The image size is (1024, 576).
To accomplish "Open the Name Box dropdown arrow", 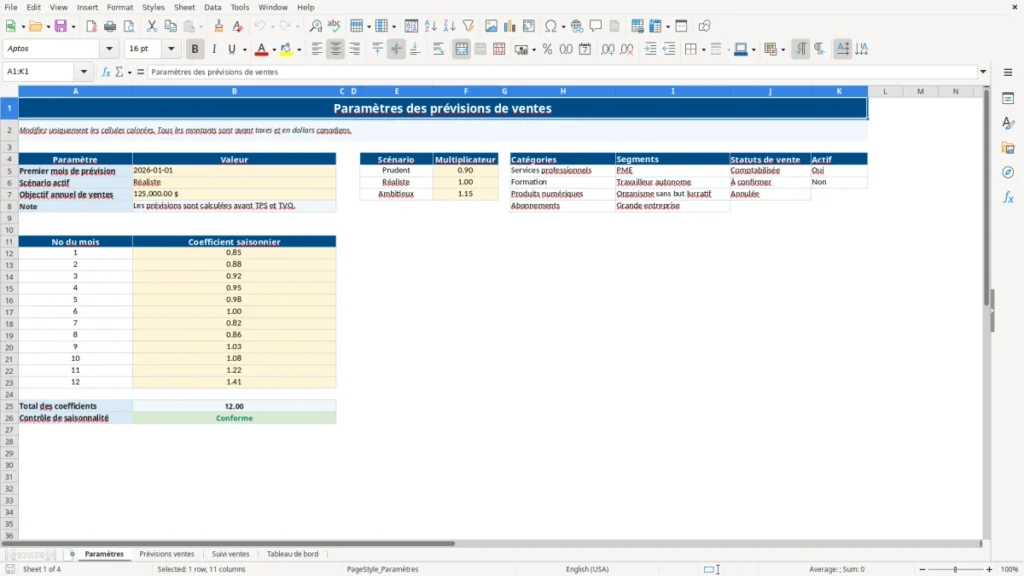I will [84, 72].
